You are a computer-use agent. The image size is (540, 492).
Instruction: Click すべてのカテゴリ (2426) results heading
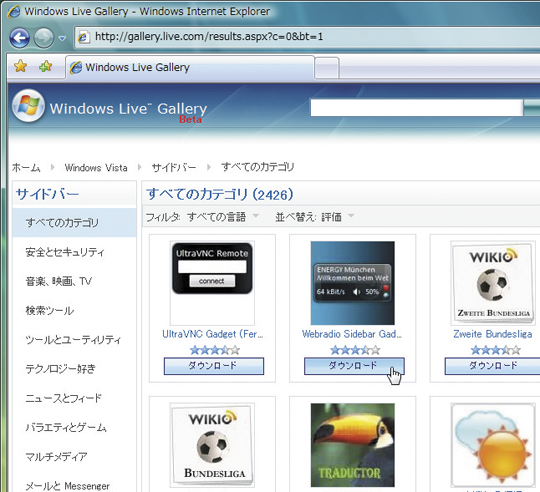tap(220, 195)
